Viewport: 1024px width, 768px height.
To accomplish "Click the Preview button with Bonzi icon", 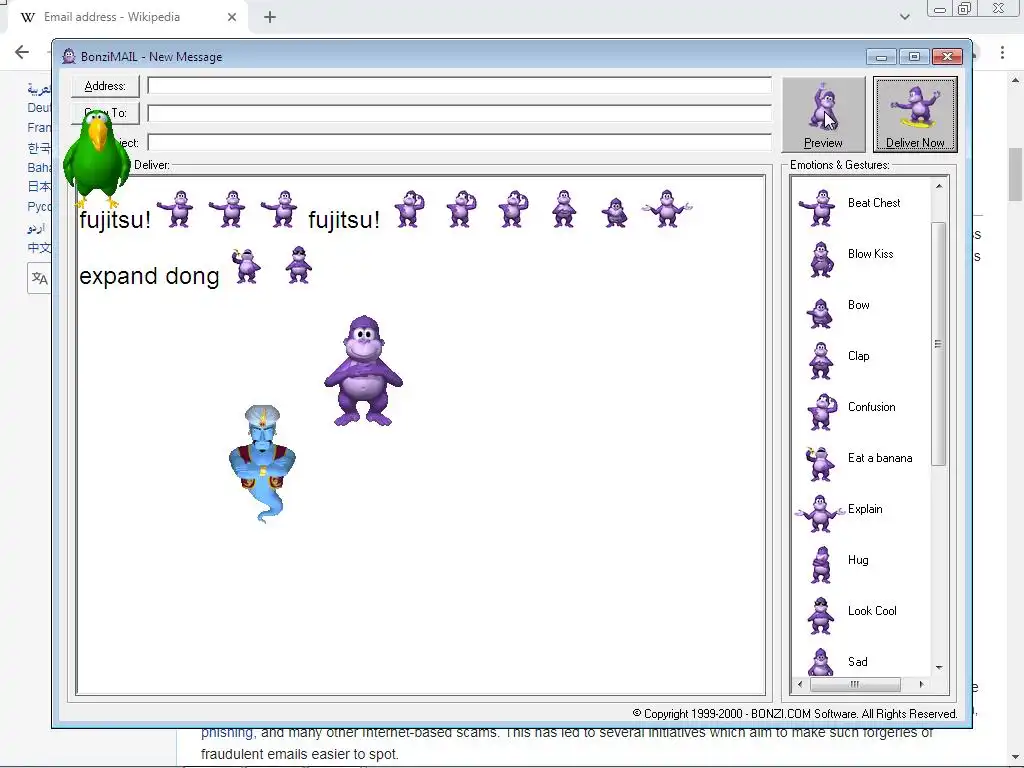I will tap(824, 114).
